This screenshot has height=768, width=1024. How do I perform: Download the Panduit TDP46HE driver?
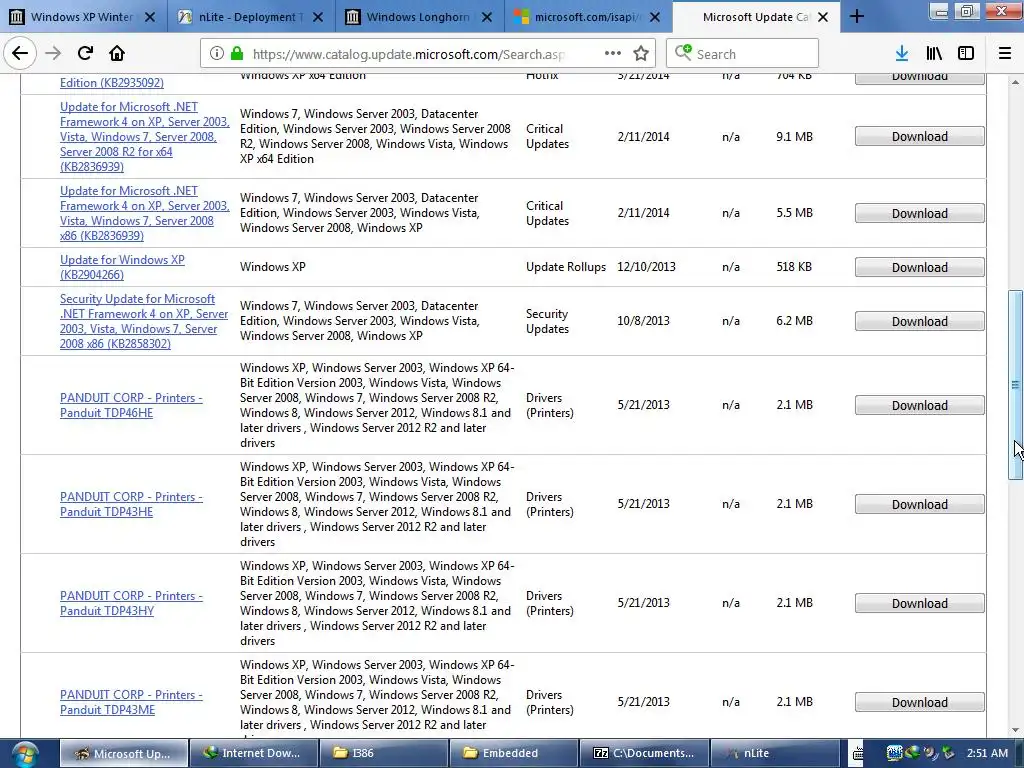click(x=920, y=406)
